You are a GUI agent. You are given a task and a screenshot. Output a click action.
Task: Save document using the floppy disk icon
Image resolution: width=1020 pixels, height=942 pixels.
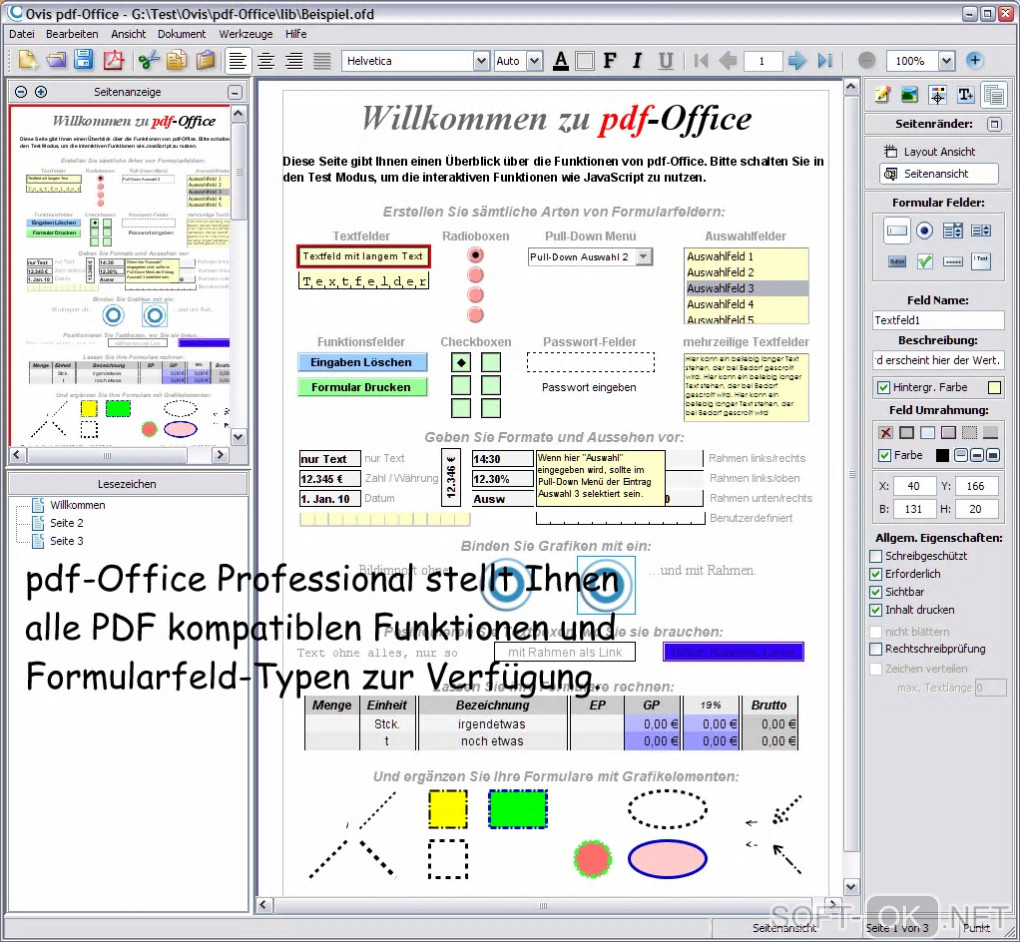(x=84, y=61)
